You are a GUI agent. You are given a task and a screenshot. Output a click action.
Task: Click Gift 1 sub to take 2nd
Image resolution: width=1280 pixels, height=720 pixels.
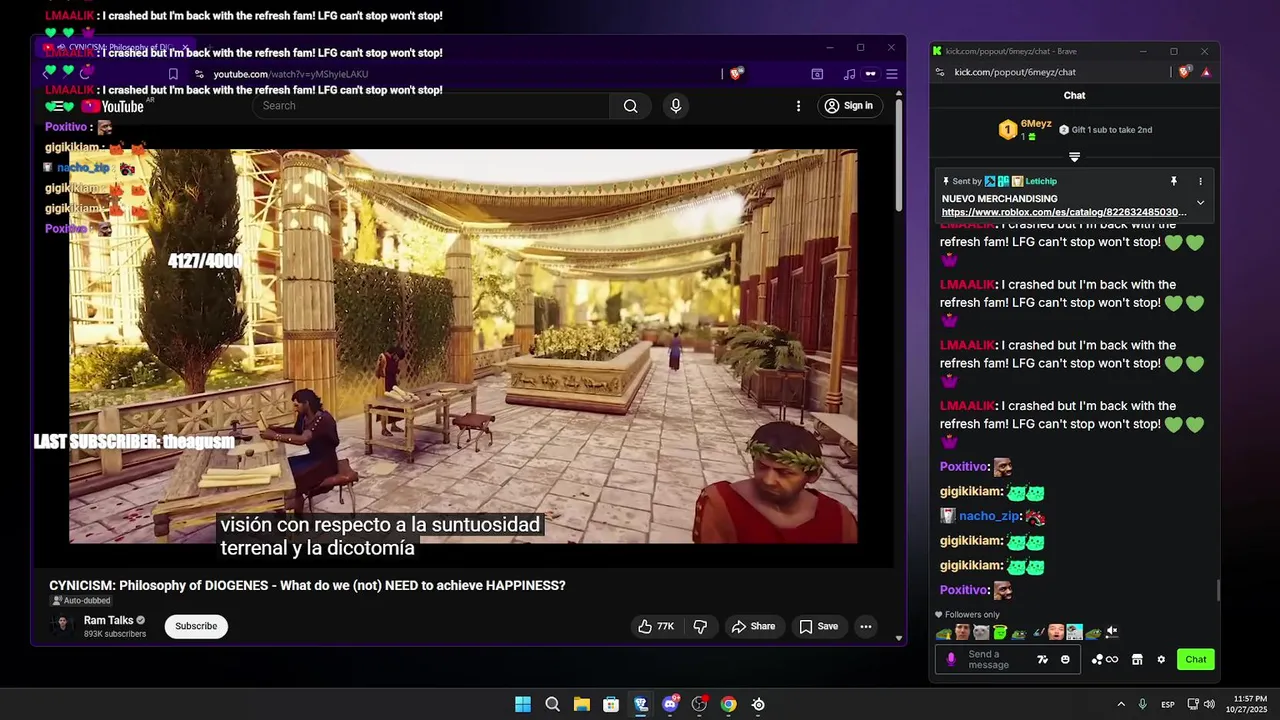pos(1105,130)
